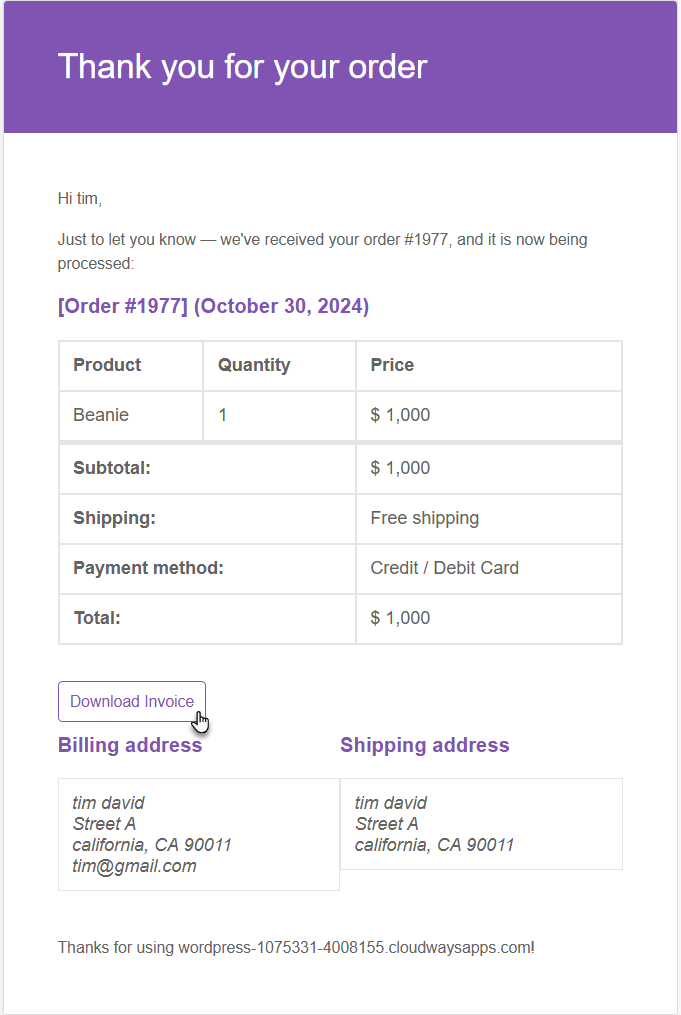
Task: Click the Beanie quantity value 1
Action: (223, 415)
